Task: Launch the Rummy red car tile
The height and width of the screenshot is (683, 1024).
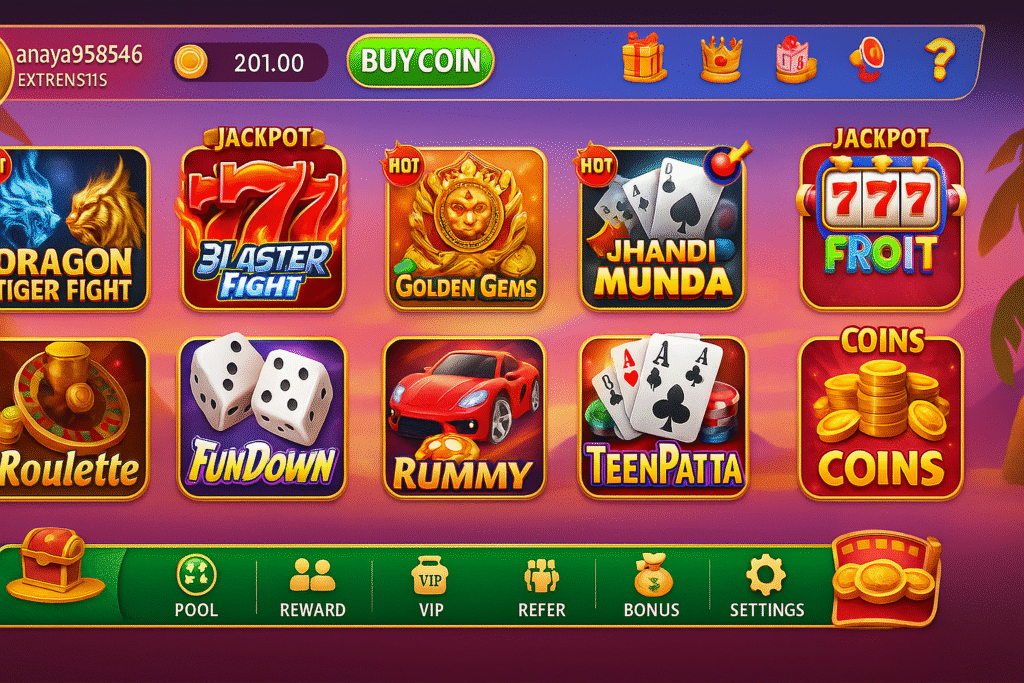Action: (464, 418)
